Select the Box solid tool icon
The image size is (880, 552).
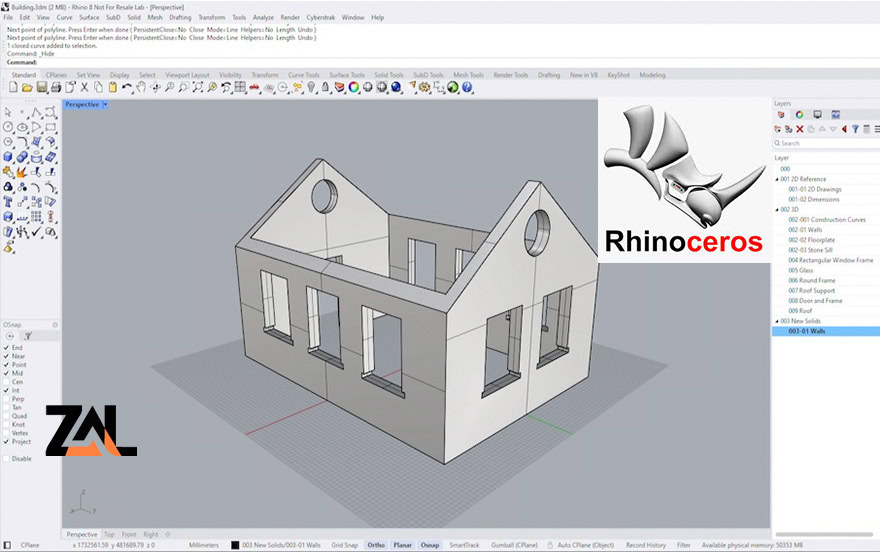tap(8, 156)
